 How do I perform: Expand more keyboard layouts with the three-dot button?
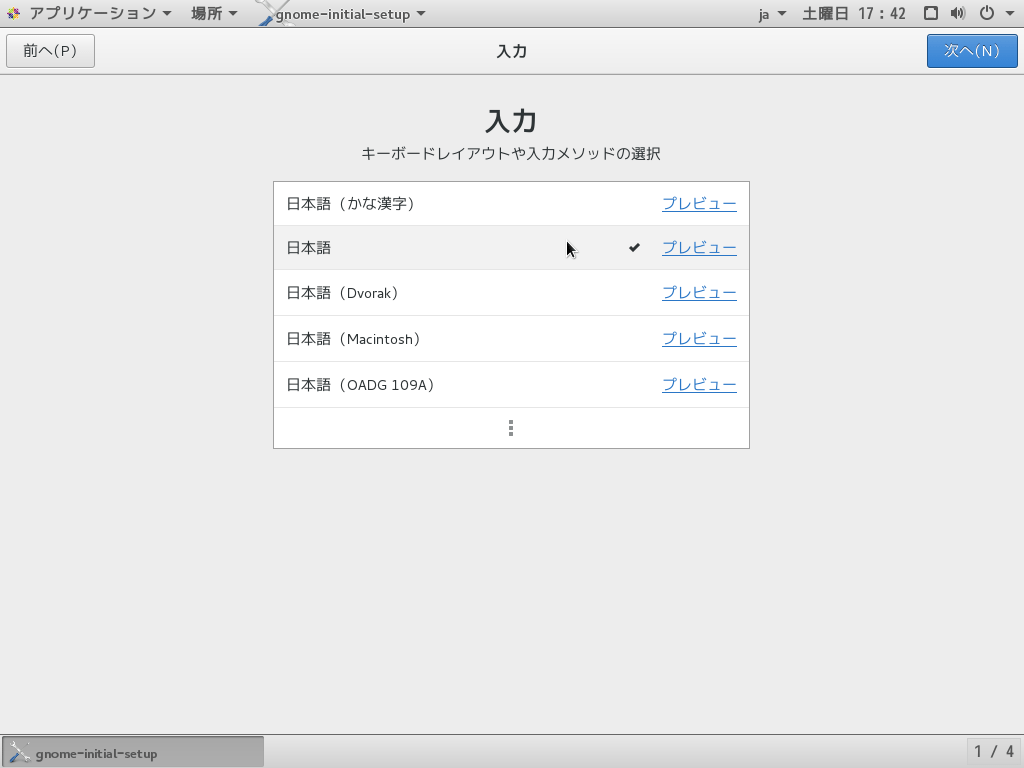[511, 427]
